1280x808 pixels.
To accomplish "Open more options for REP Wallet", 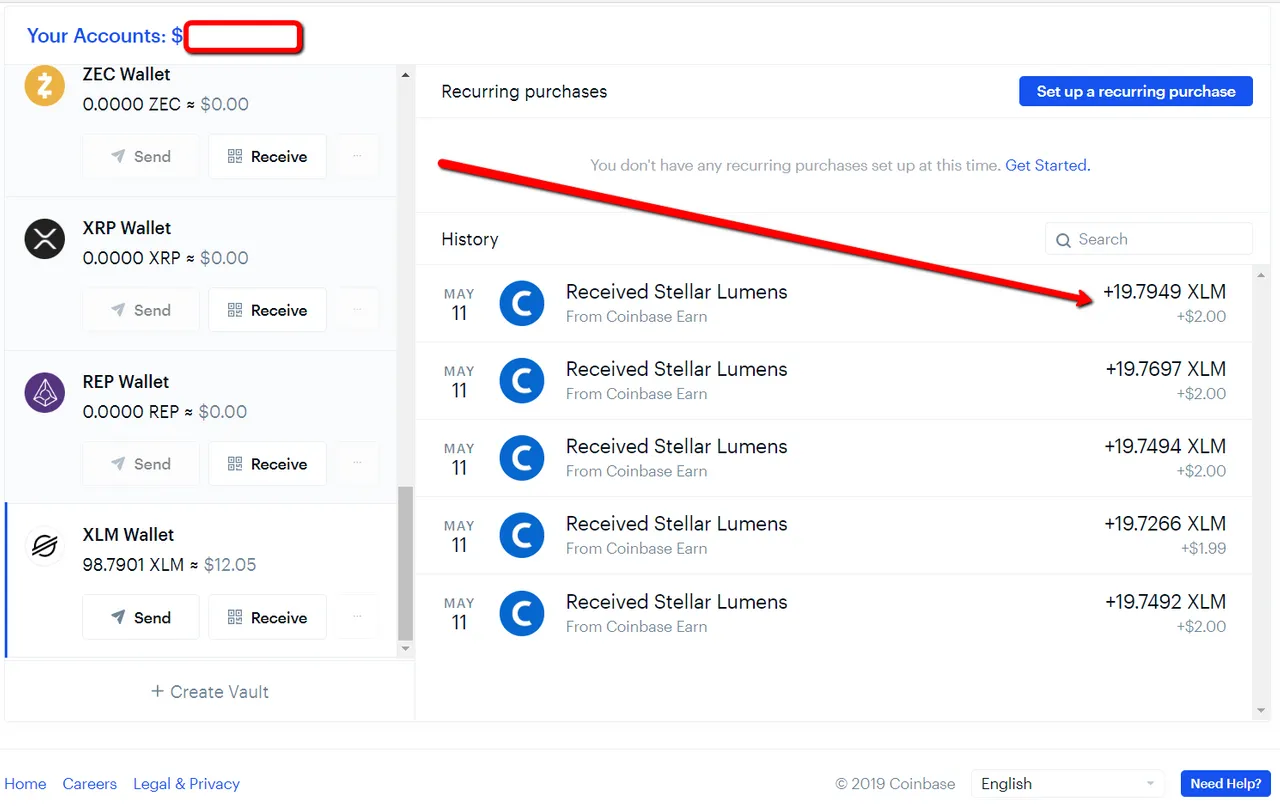I will click(x=357, y=464).
